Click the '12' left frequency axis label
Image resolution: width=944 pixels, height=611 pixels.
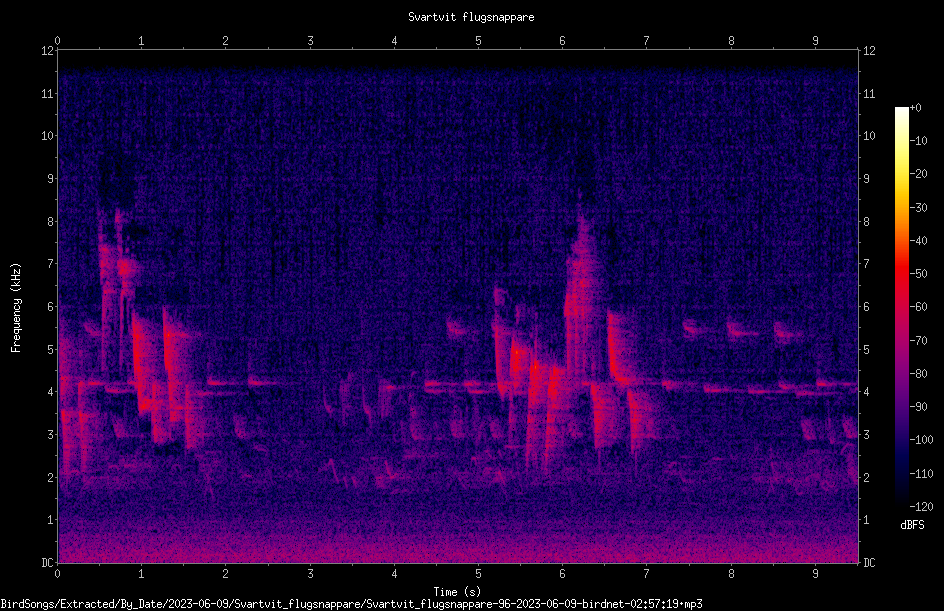pos(47,51)
